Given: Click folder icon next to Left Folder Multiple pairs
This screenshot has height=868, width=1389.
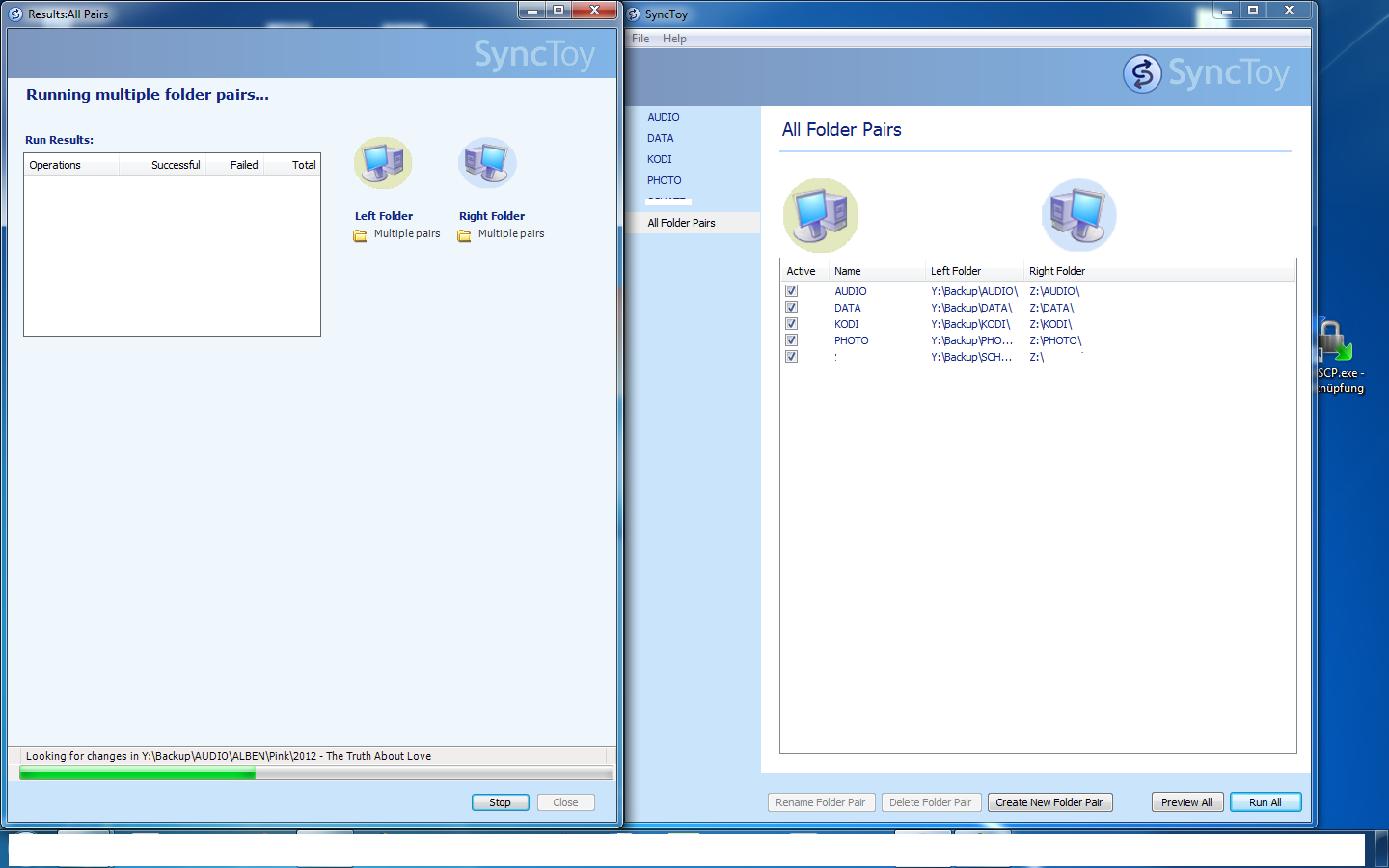Looking at the screenshot, I should click(360, 235).
